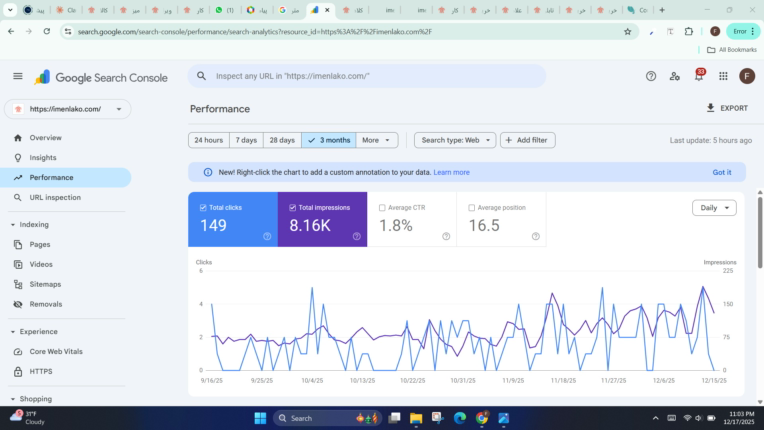Open the Videos indexing report

click(x=65, y=264)
